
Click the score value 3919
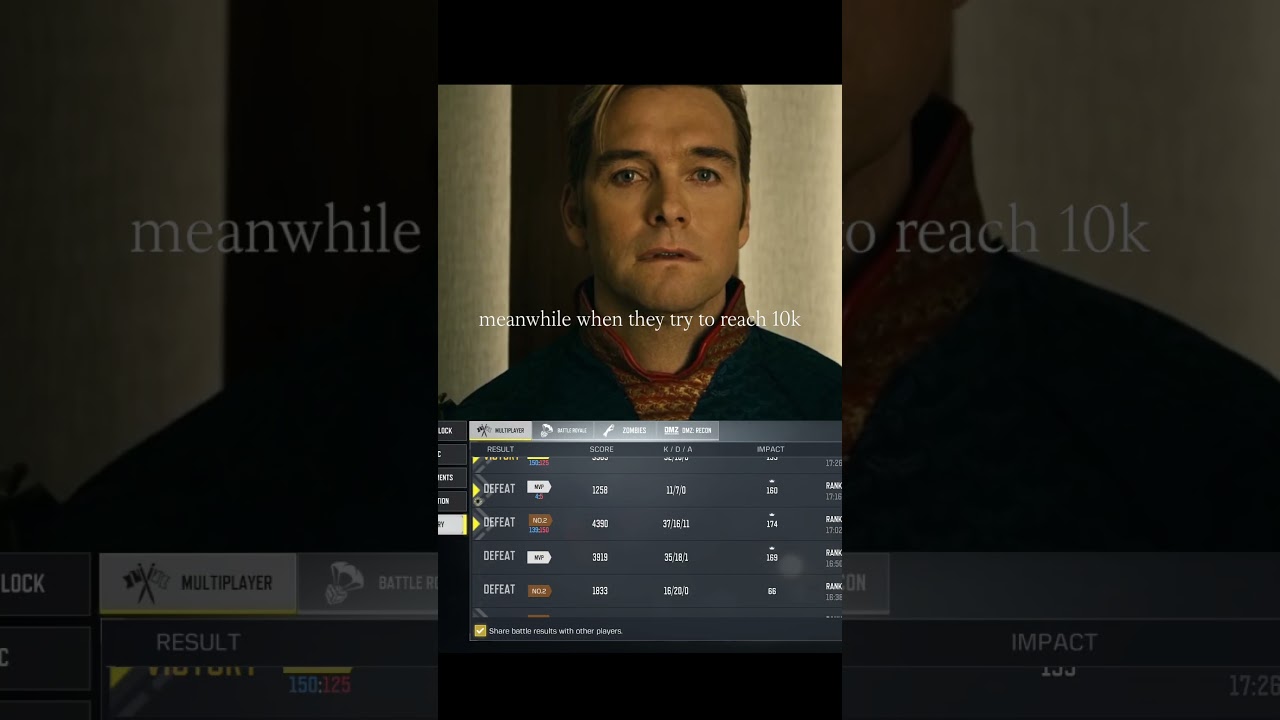600,557
